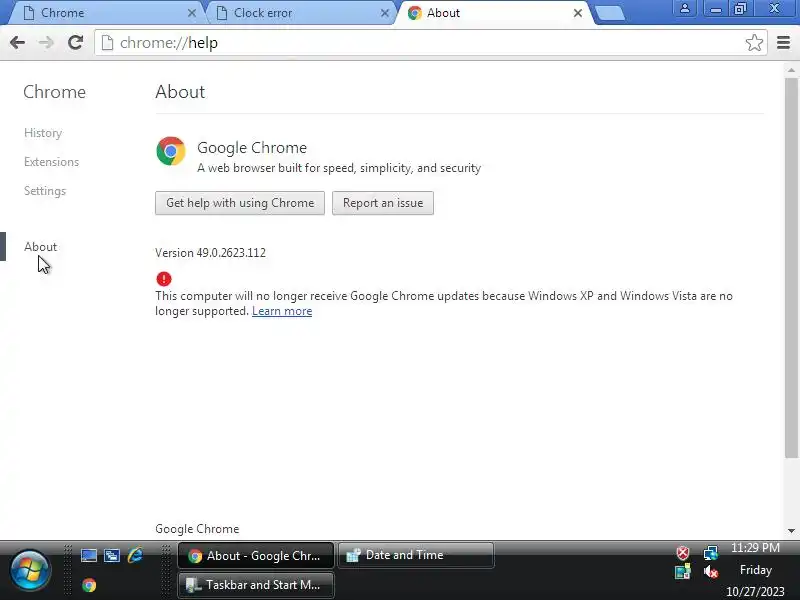Viewport: 800px width, 600px height.
Task: Click the forward navigation arrow
Action: click(x=46, y=43)
